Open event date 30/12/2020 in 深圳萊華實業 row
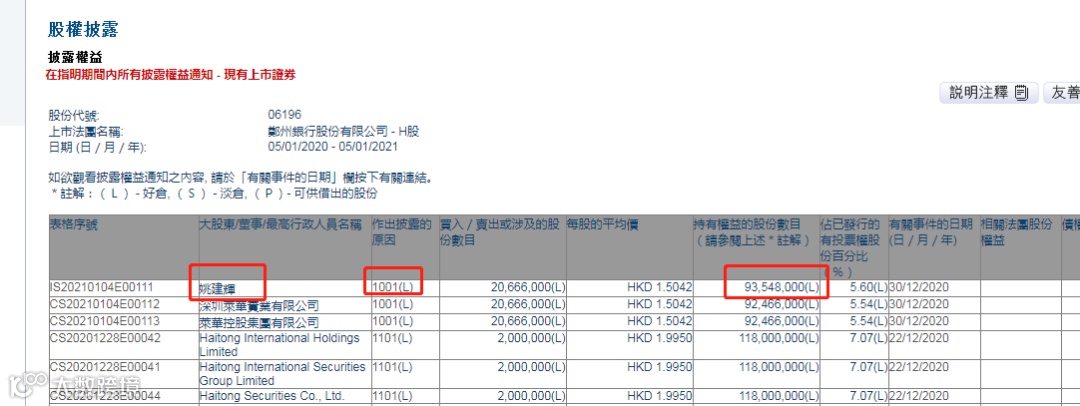Viewport: 1080px width, 406px height. coord(917,304)
